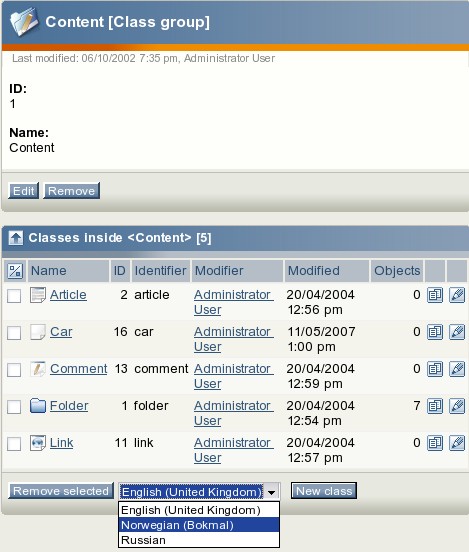Tick the checkbox for Article row
Image resolution: width=469 pixels, height=552 pixels.
[x=14, y=296]
